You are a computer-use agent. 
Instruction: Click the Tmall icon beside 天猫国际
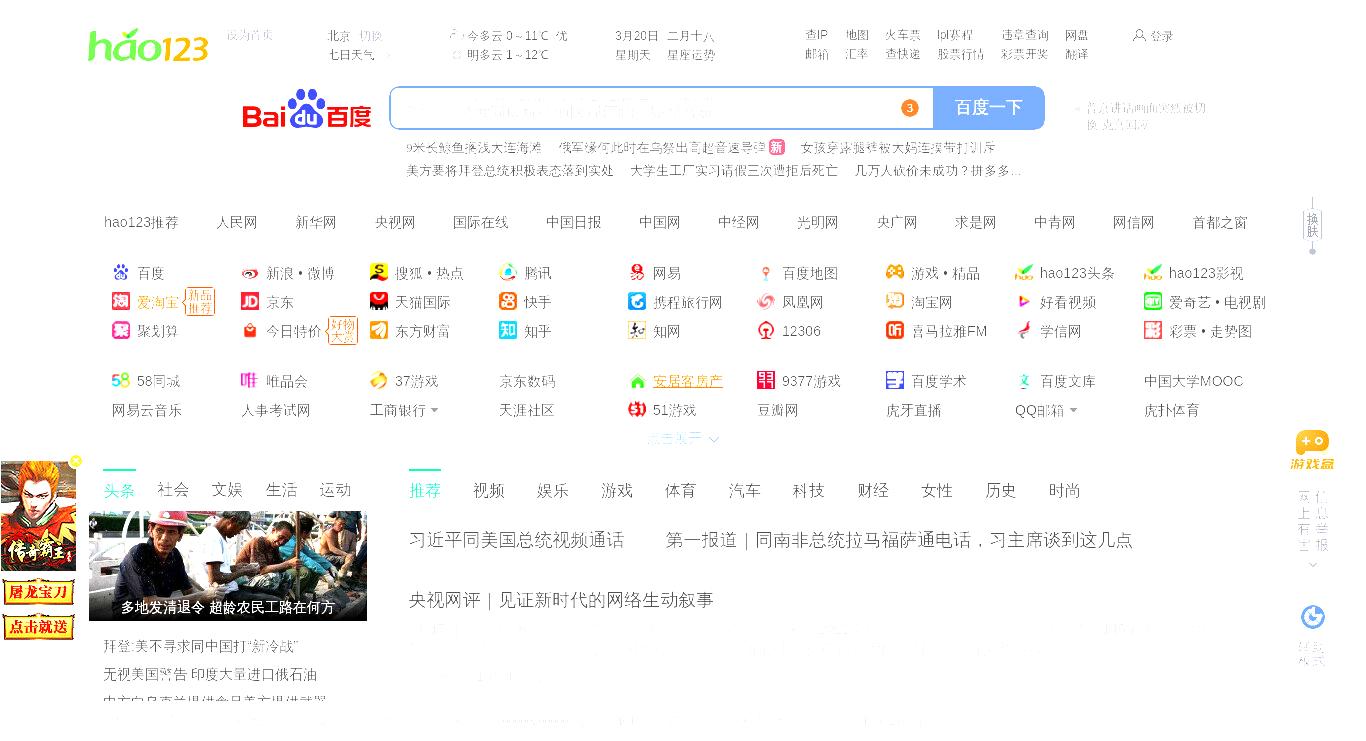(379, 301)
